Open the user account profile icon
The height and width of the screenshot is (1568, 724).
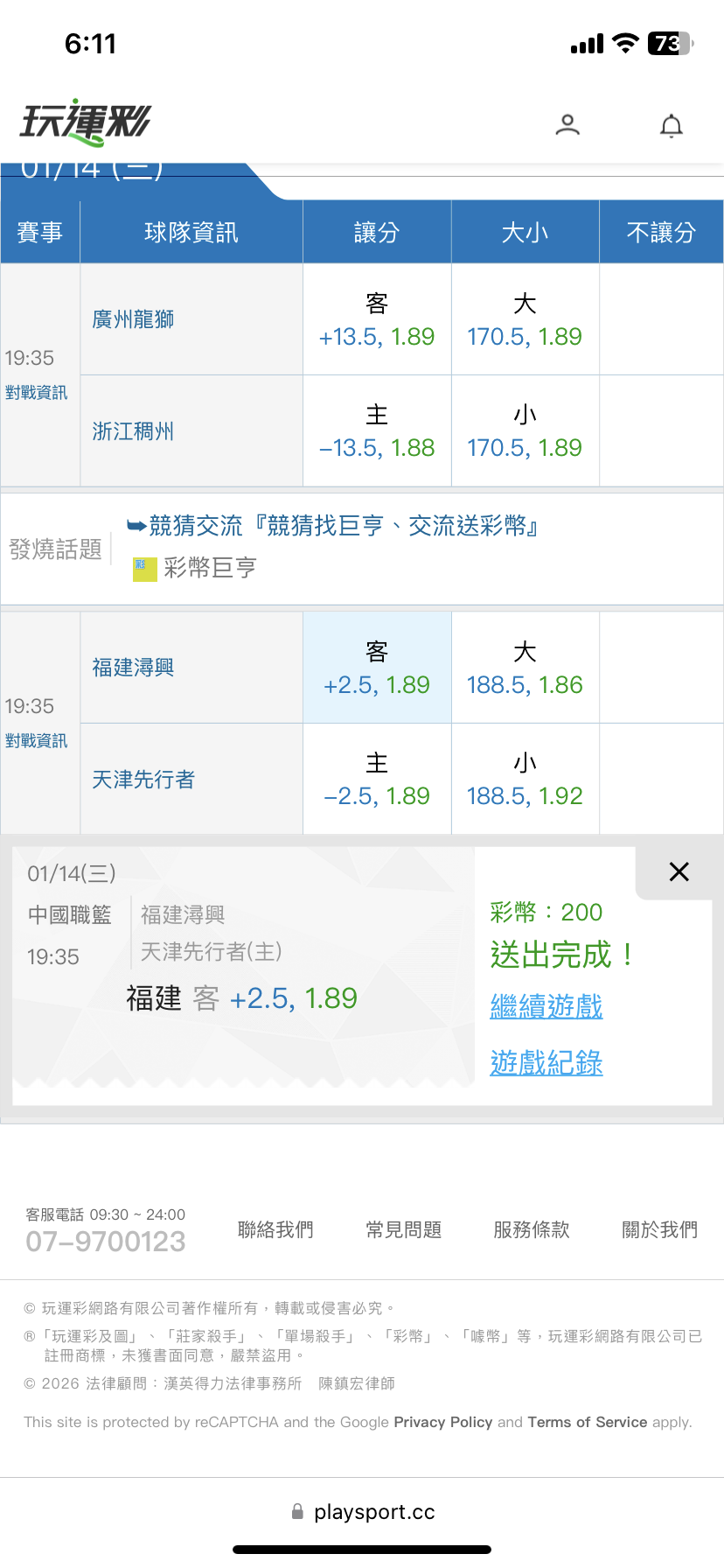click(567, 125)
